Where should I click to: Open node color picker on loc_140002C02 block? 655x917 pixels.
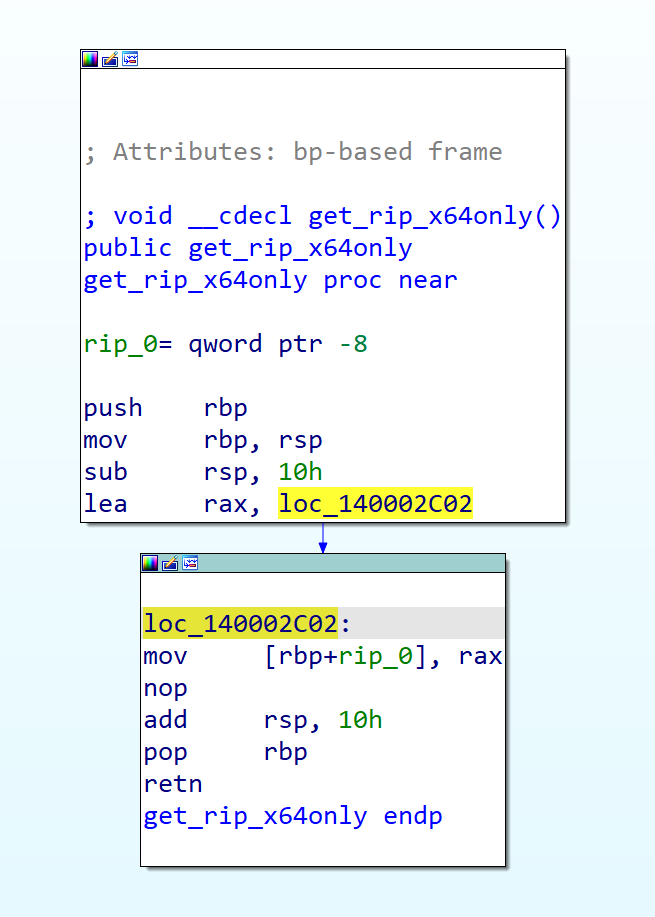coord(150,563)
